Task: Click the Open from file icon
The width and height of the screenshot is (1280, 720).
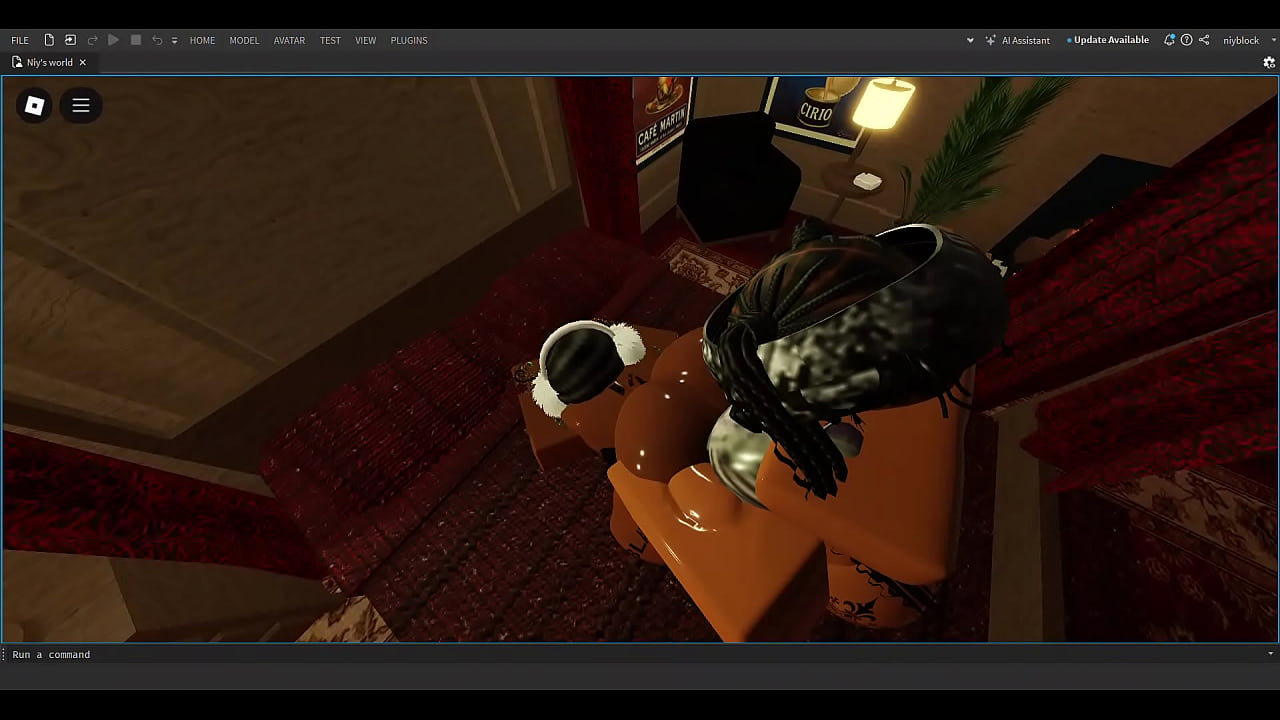Action: (x=70, y=40)
